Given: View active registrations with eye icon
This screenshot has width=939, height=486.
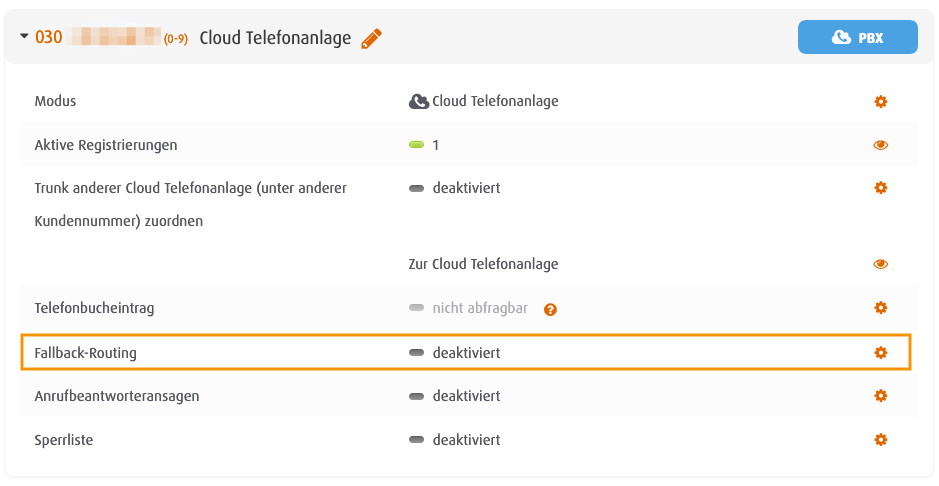Looking at the screenshot, I should [880, 145].
